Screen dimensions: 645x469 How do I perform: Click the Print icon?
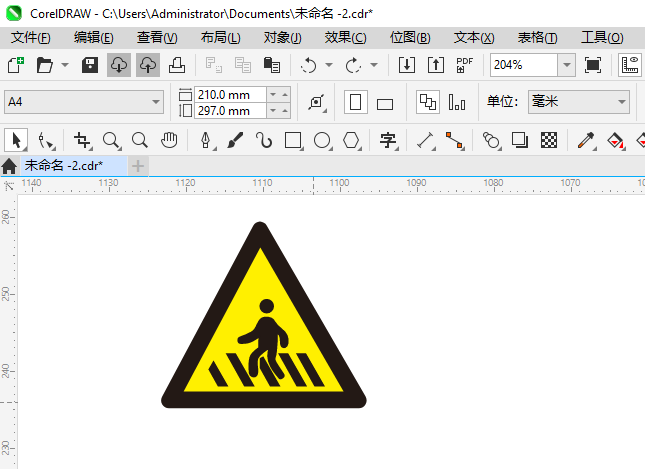pos(177,65)
